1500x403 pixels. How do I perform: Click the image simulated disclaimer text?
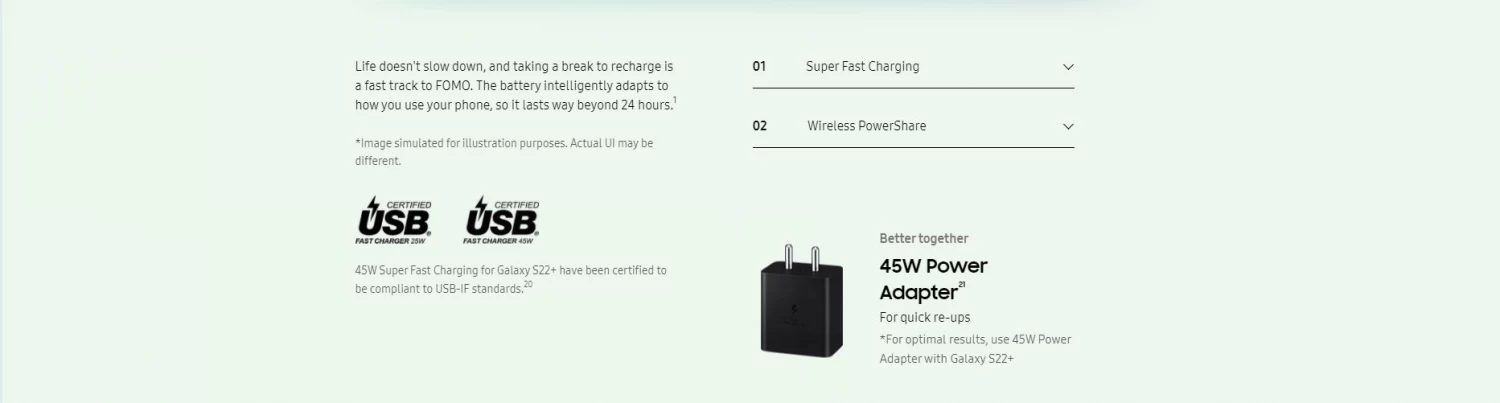click(x=504, y=152)
